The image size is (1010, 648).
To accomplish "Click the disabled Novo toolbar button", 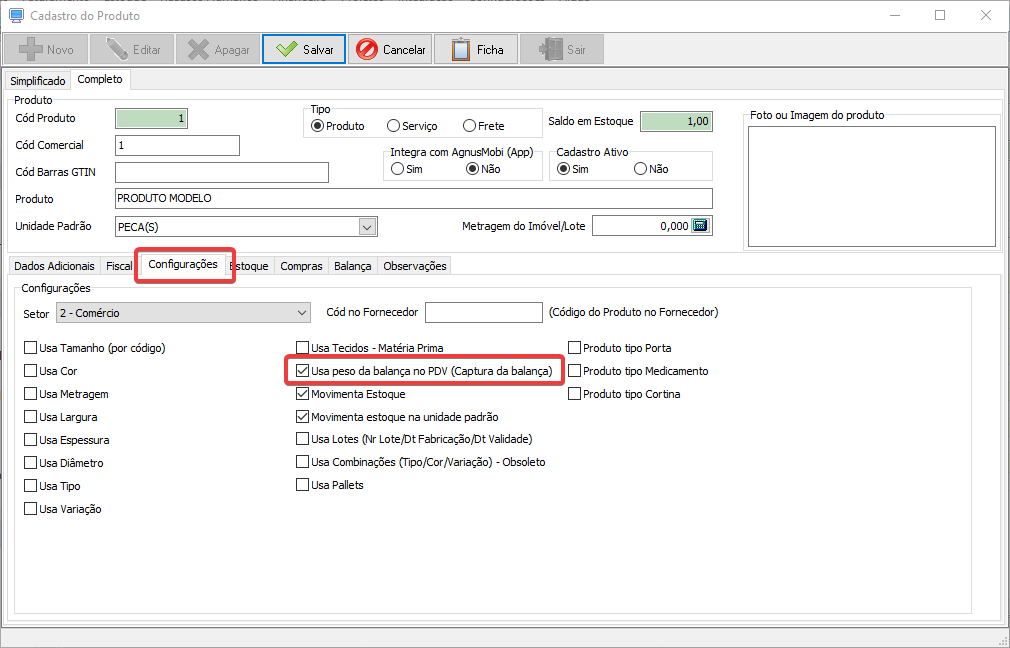I will (x=46, y=50).
